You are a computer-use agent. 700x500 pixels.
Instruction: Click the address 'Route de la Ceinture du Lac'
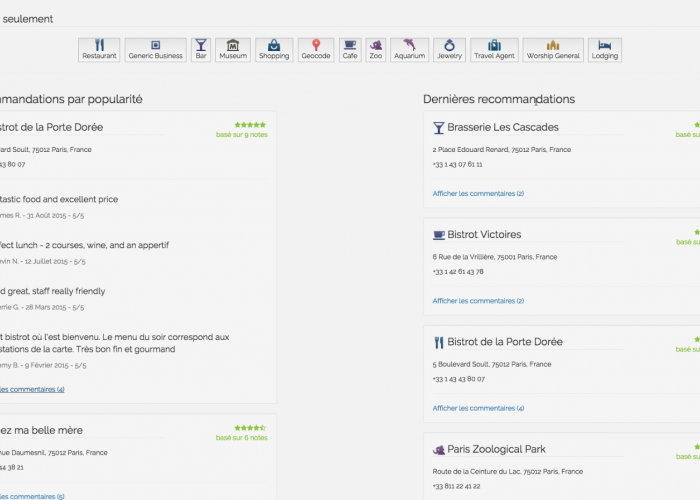[x=508, y=471]
